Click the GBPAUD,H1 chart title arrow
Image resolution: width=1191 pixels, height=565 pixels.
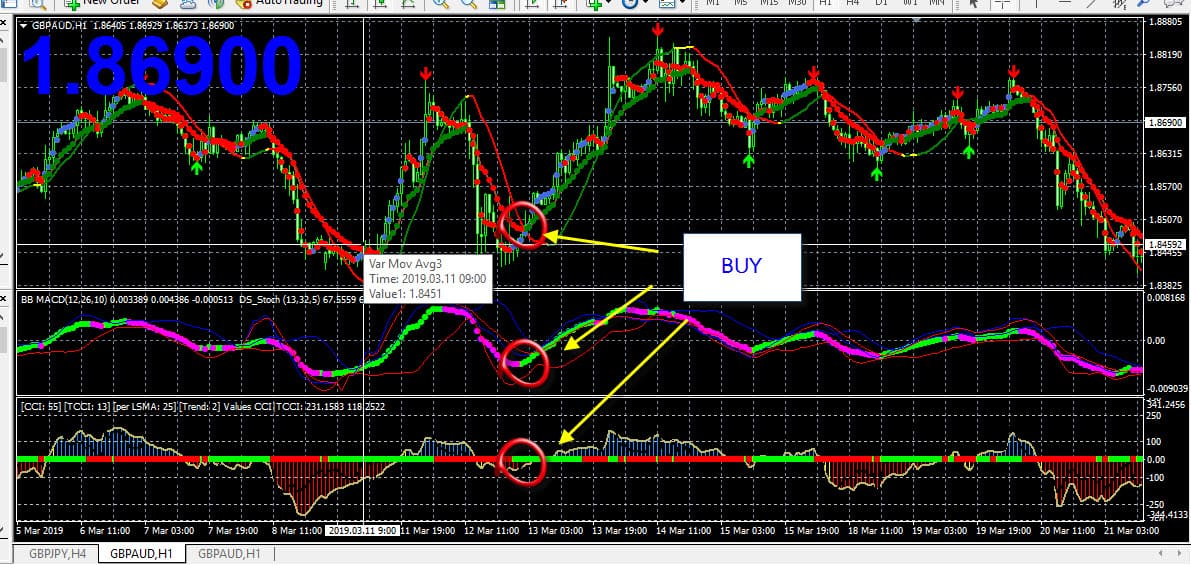point(24,25)
